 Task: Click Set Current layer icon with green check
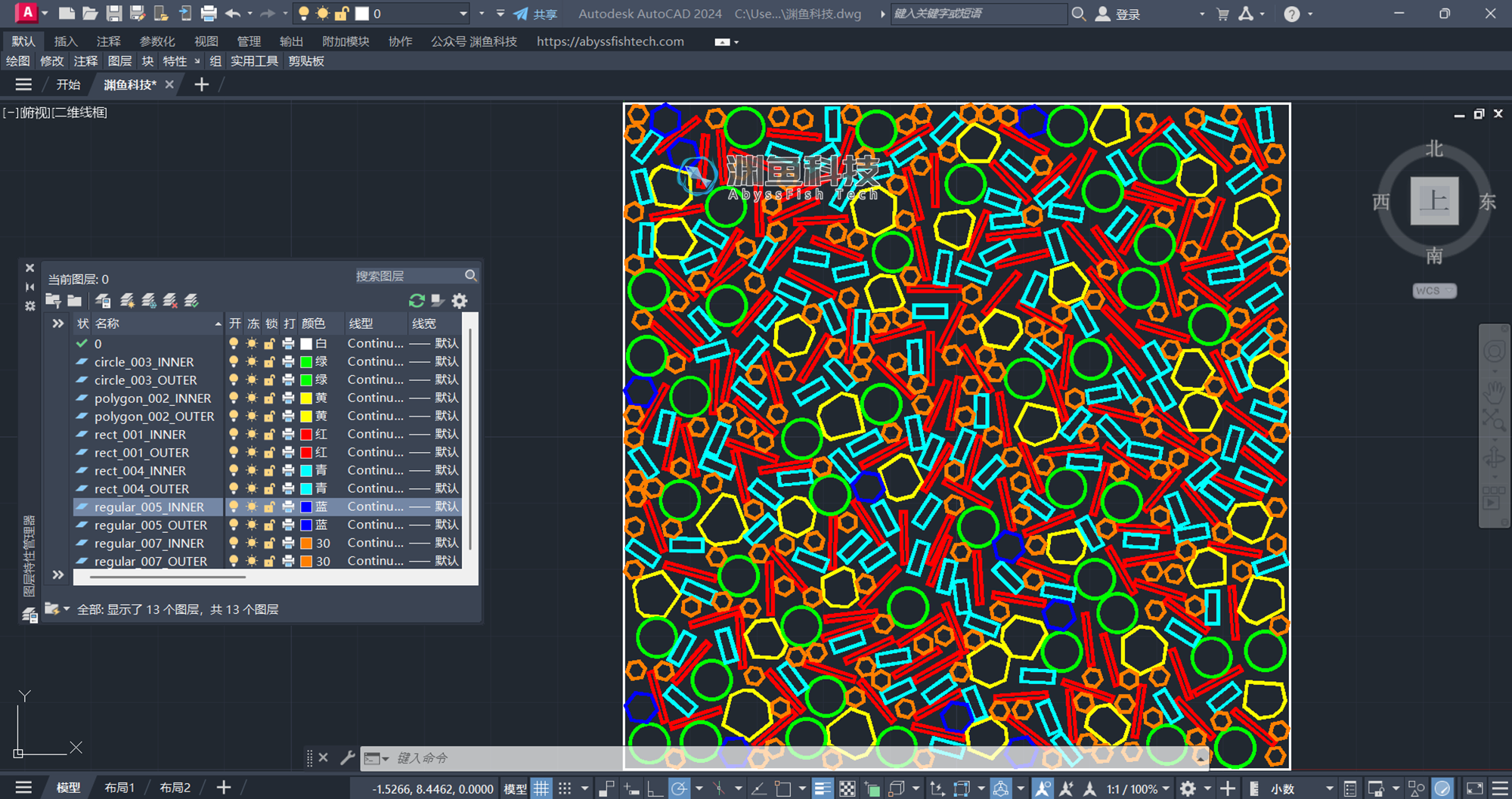point(191,301)
